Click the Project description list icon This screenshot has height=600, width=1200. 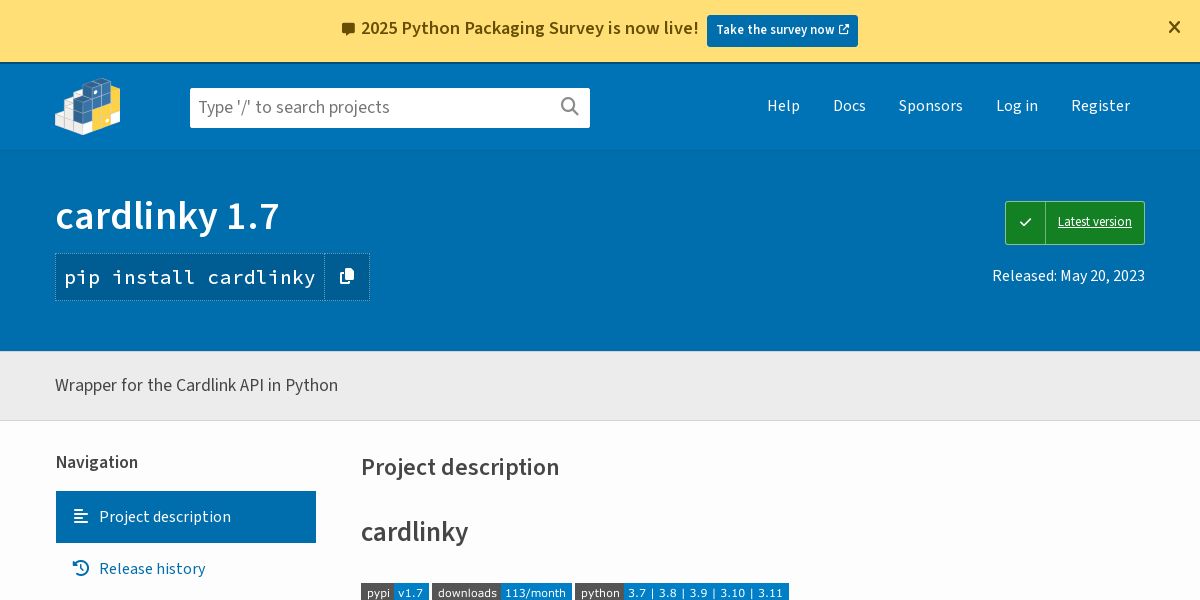pyautogui.click(x=81, y=516)
